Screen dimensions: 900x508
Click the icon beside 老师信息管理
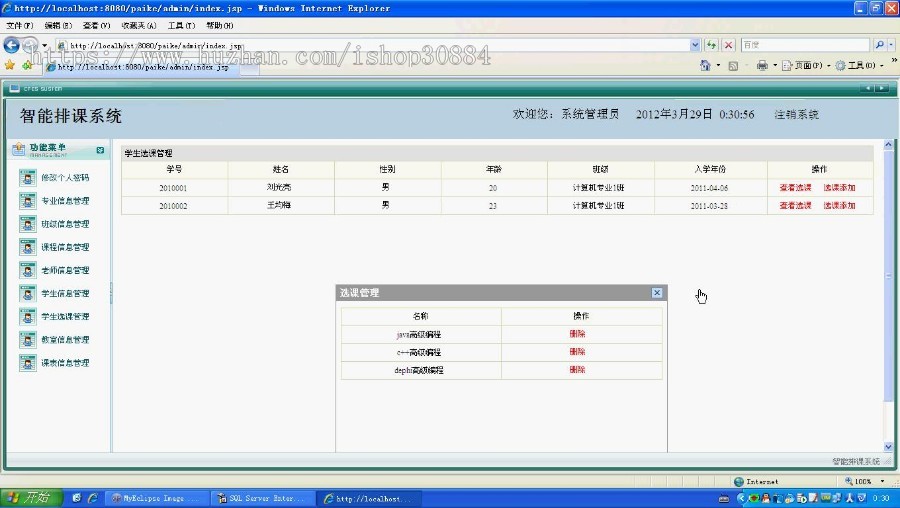[x=27, y=270]
